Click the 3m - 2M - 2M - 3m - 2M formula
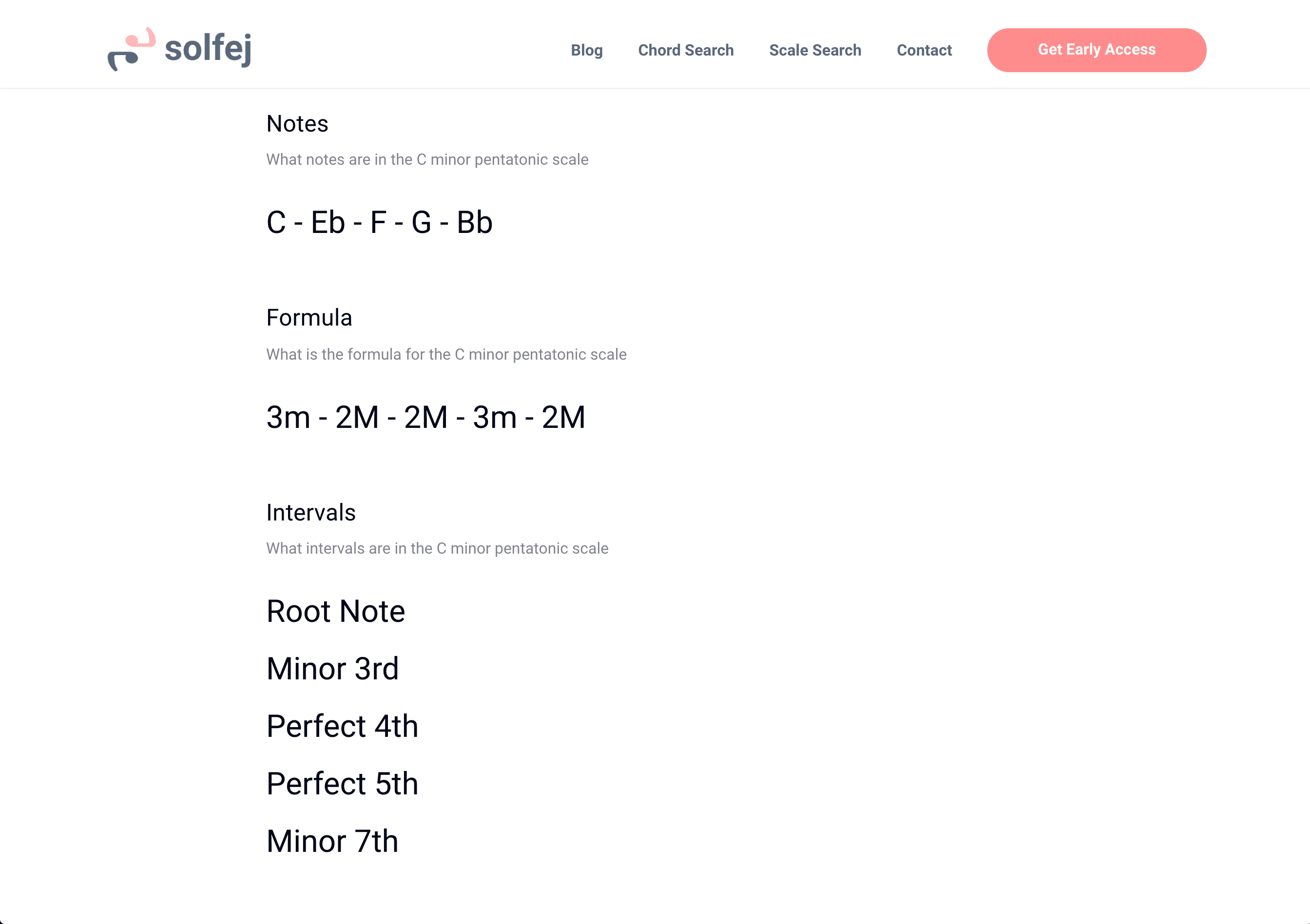Viewport: 1310px width, 924px height. [425, 418]
